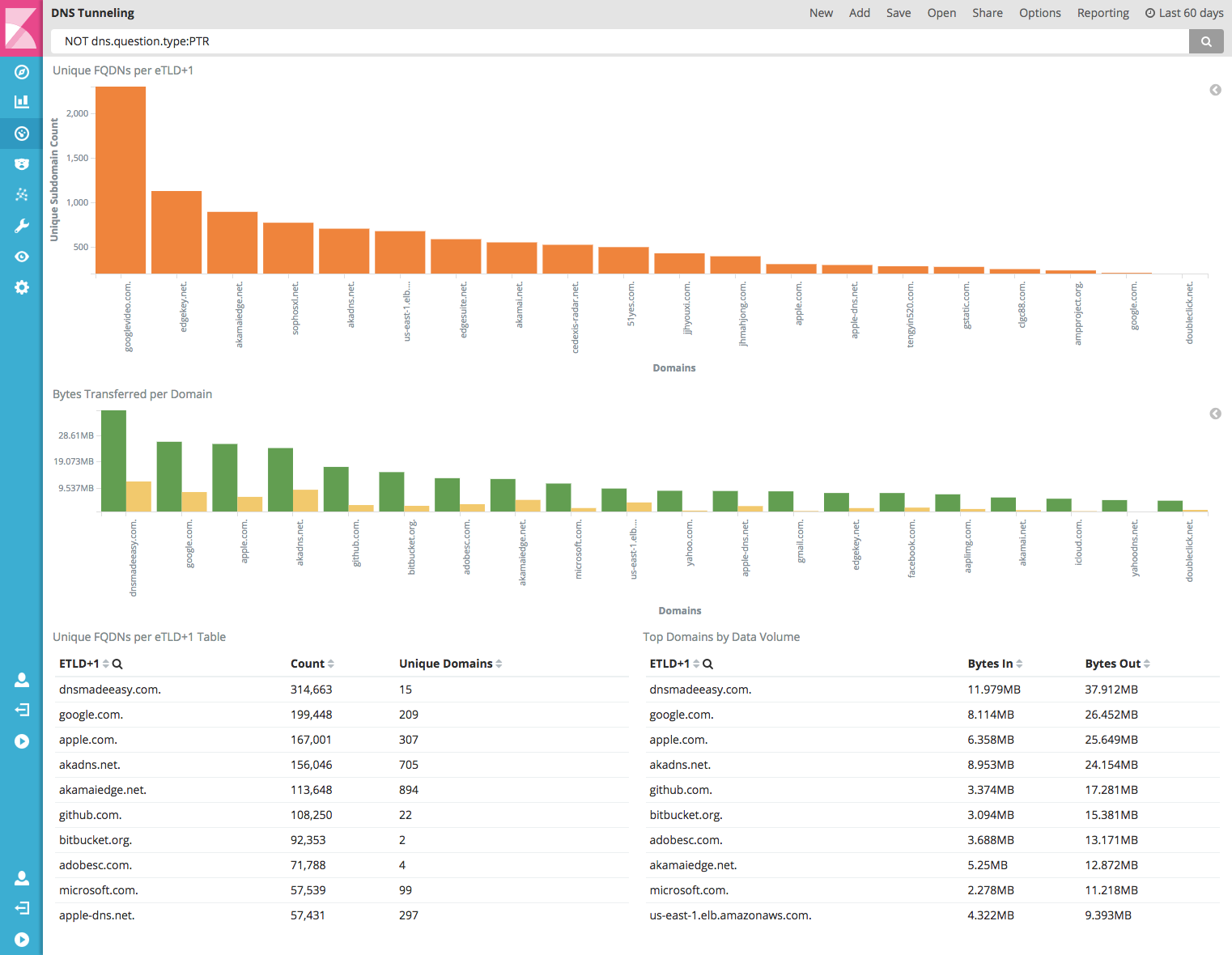1232x955 pixels.
Task: Toggle legend on Bytes Transferred per Domain chart
Action: [x=1215, y=414]
